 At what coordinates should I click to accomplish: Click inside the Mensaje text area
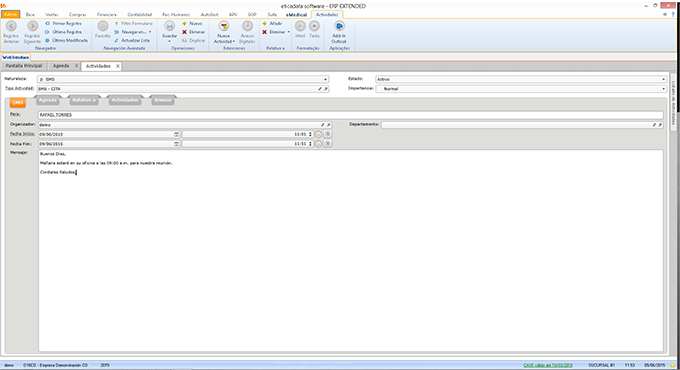pyautogui.click(x=351, y=251)
